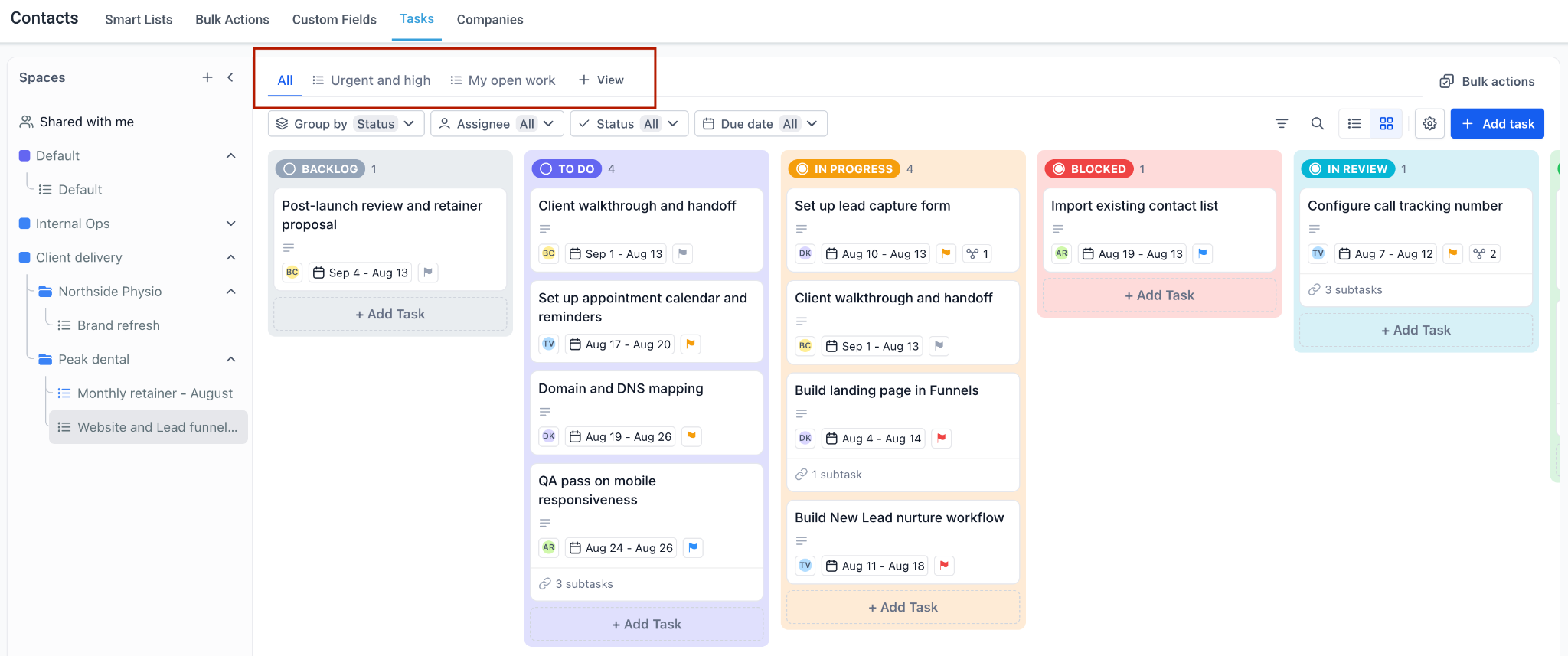
Task: Switch to board grid layout icon
Action: (x=1387, y=123)
